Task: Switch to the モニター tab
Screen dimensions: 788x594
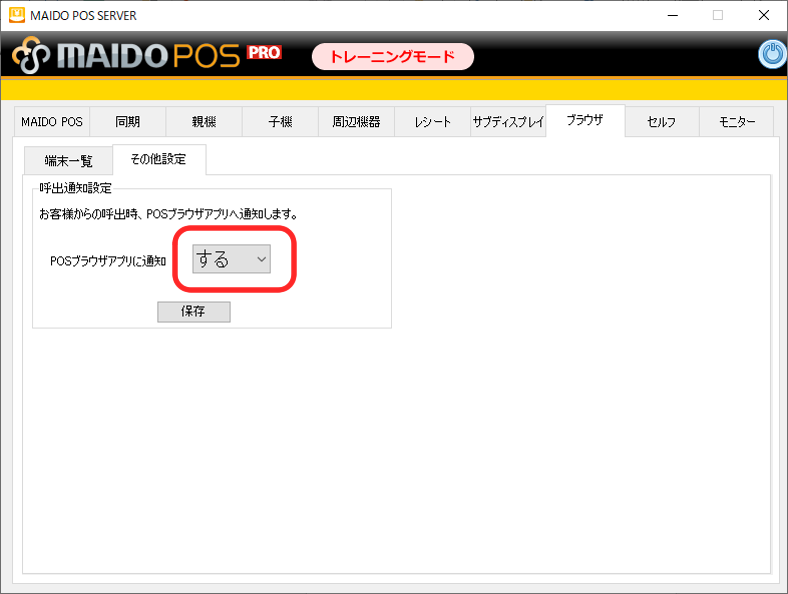Action: pos(737,122)
